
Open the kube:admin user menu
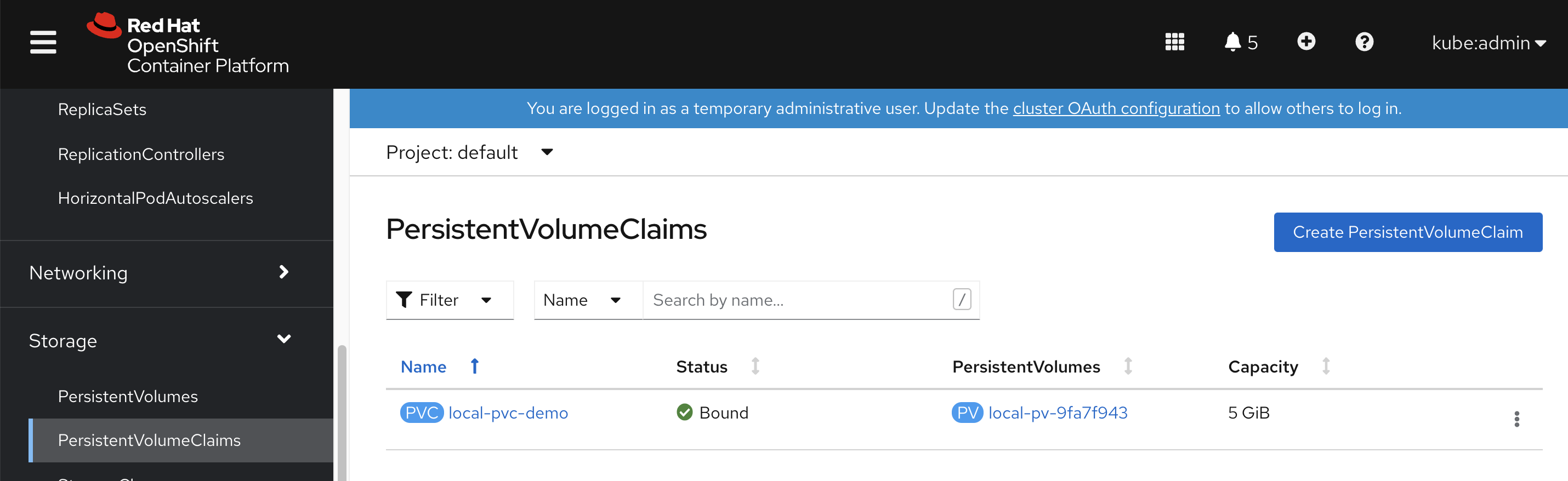[x=1489, y=43]
